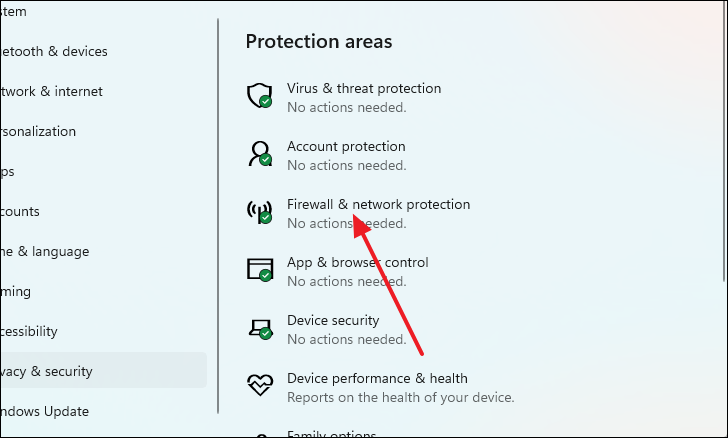Click the App & browser control window icon
This screenshot has width=728, height=438.
(x=260, y=270)
